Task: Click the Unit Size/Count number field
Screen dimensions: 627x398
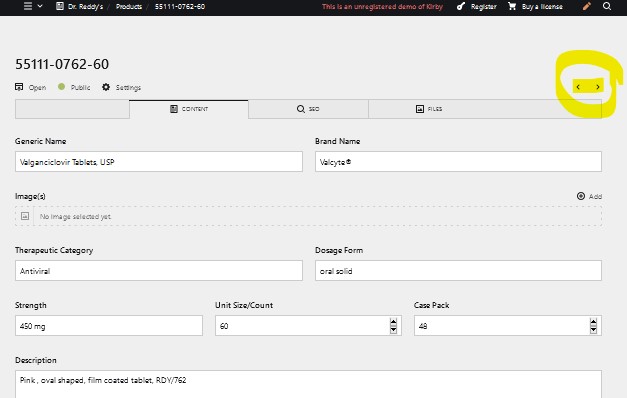Action: pyautogui.click(x=308, y=326)
